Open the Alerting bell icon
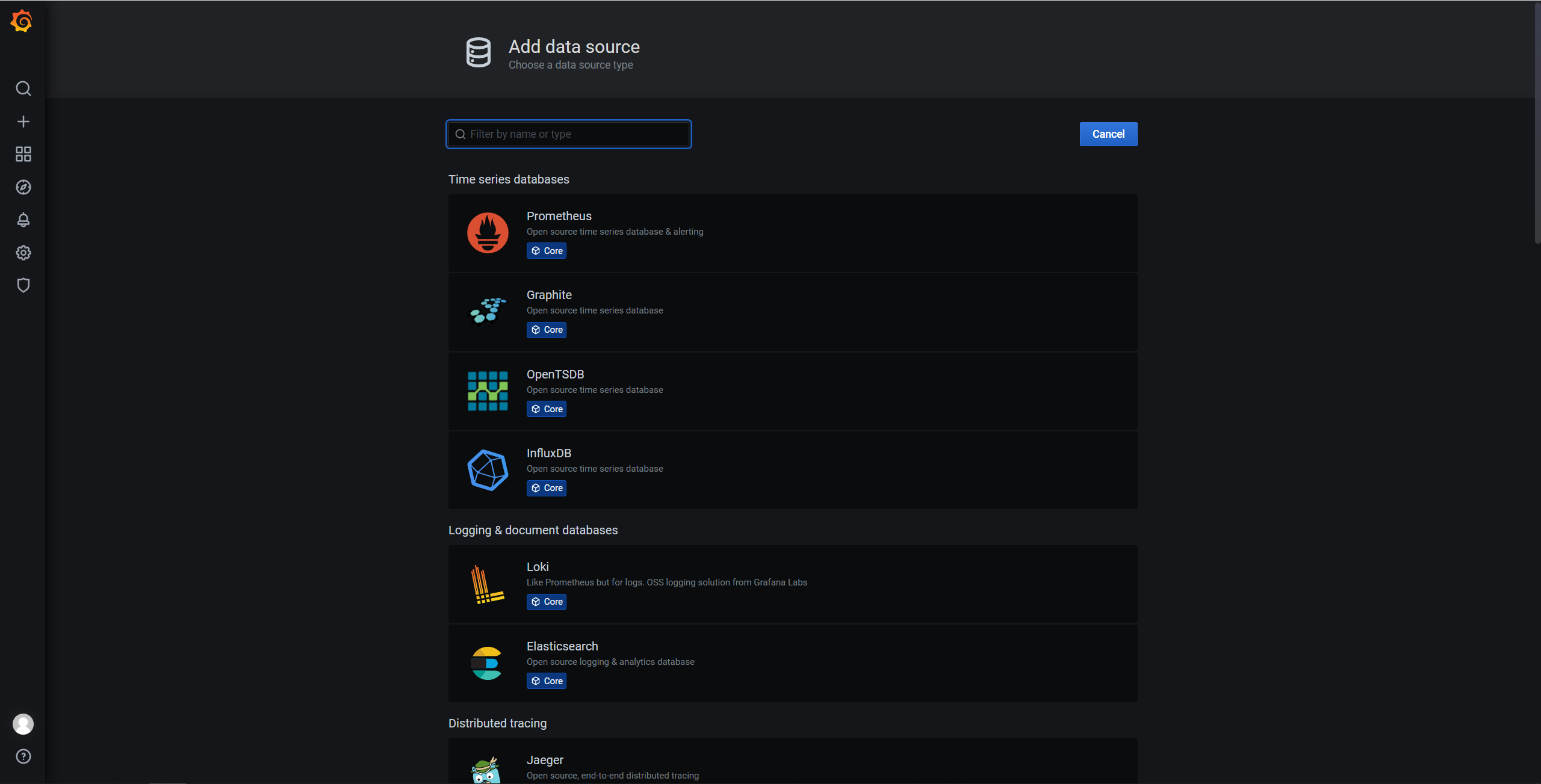Viewport: 1541px width, 784px height. click(x=23, y=220)
